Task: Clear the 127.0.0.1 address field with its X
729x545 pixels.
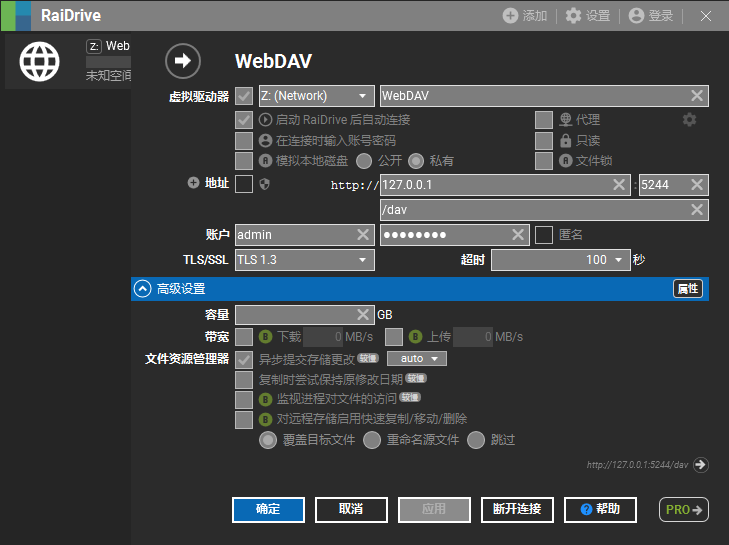Action: [x=619, y=185]
